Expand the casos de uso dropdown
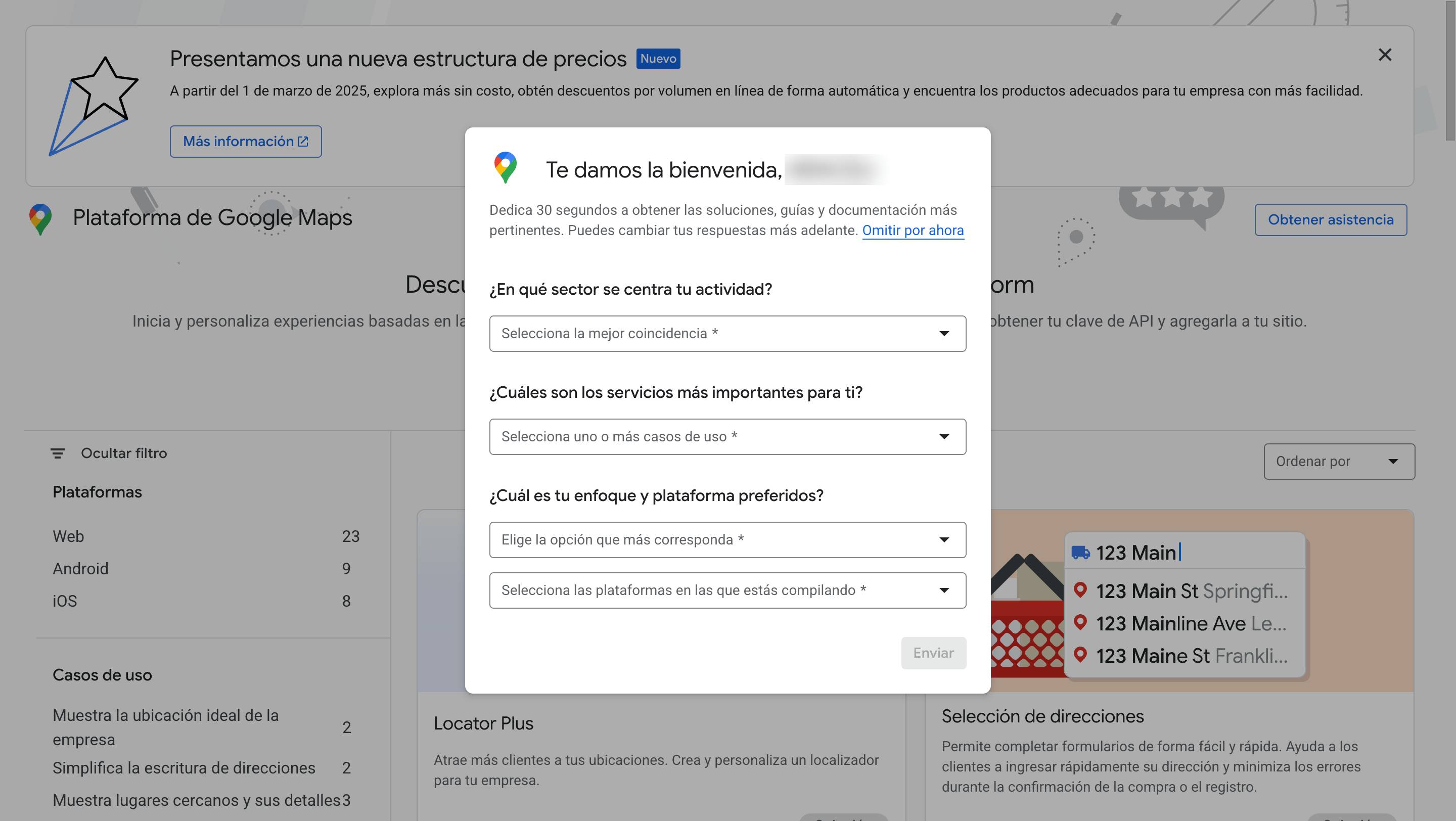Image resolution: width=1456 pixels, height=821 pixels. (x=727, y=437)
